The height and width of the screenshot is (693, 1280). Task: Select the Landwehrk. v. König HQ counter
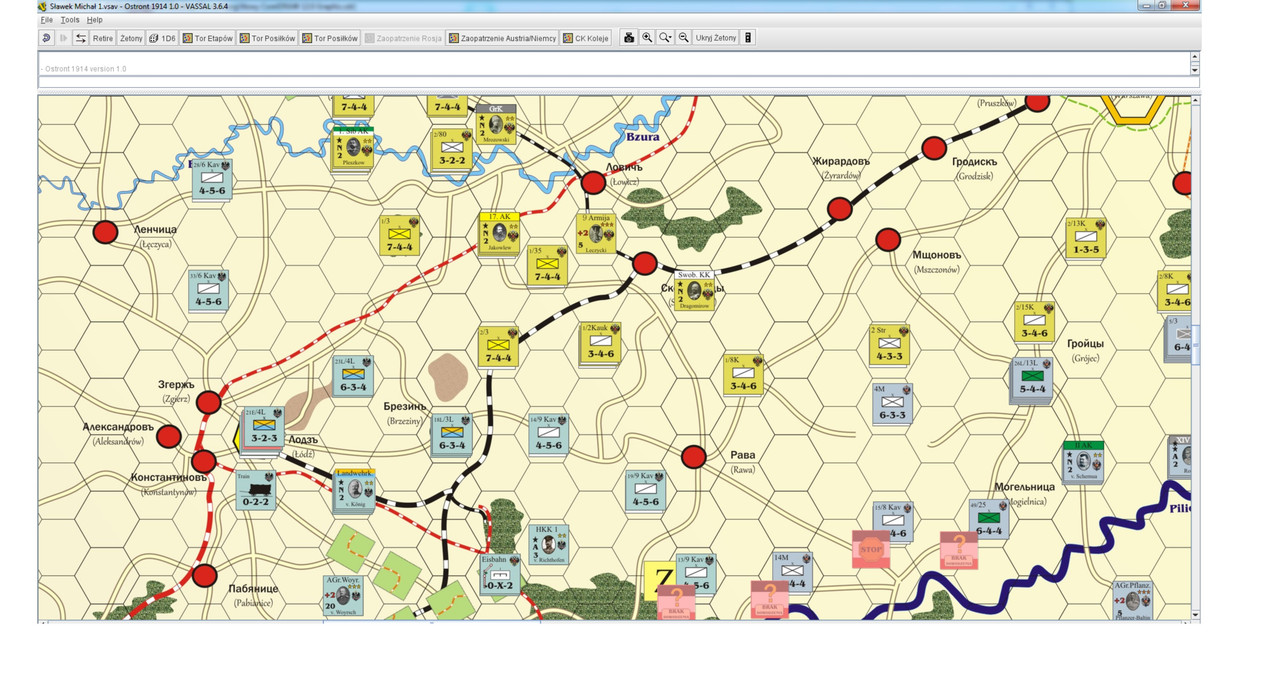355,488
